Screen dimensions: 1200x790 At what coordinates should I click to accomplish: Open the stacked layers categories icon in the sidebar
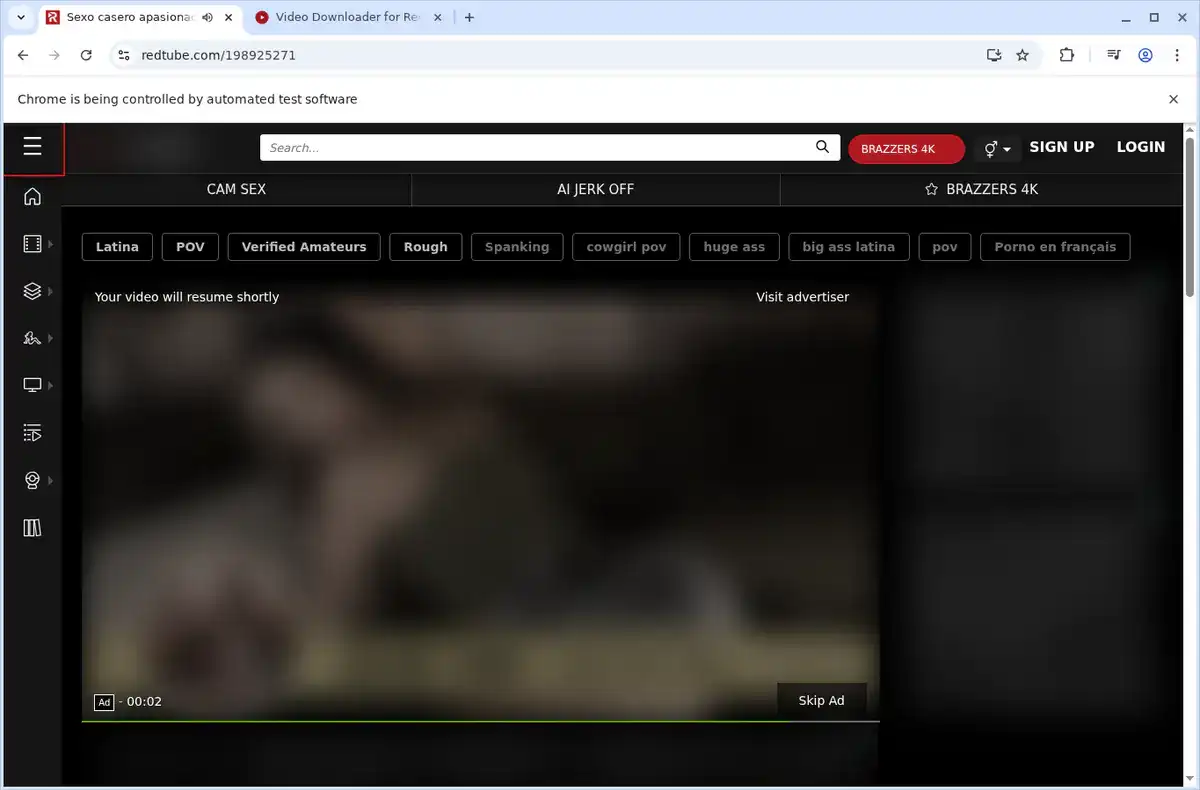tap(32, 291)
